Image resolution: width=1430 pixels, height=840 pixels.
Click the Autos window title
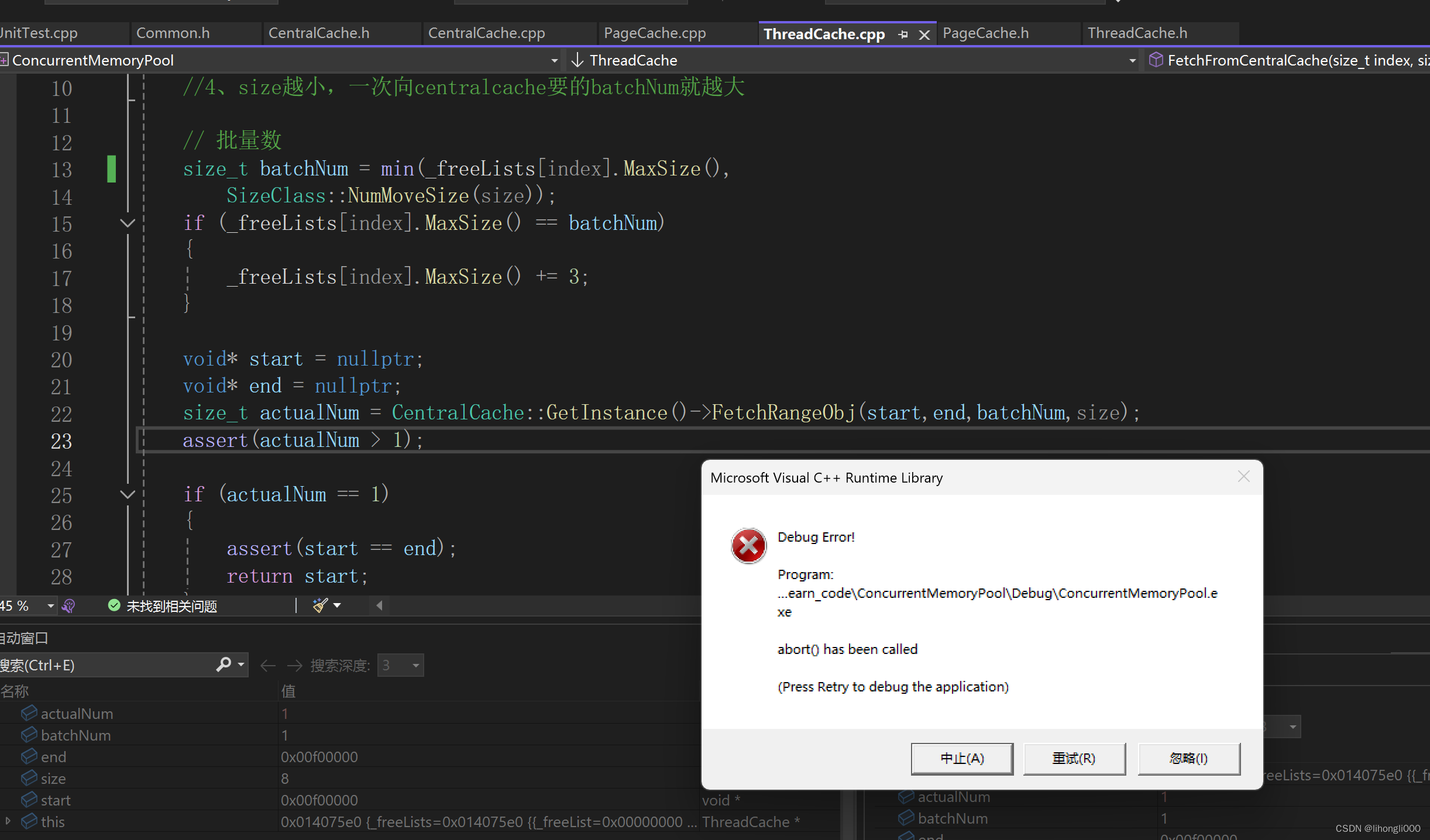23,638
